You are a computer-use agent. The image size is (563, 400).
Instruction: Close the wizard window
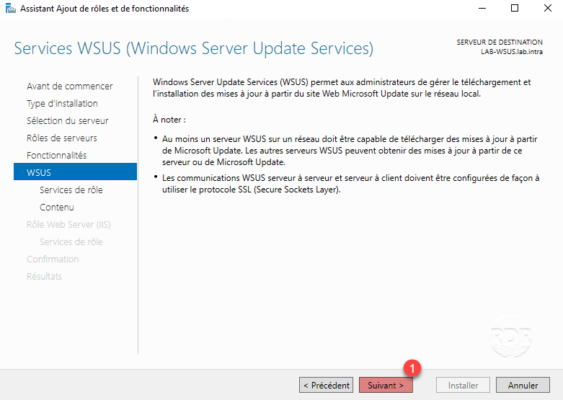point(547,8)
